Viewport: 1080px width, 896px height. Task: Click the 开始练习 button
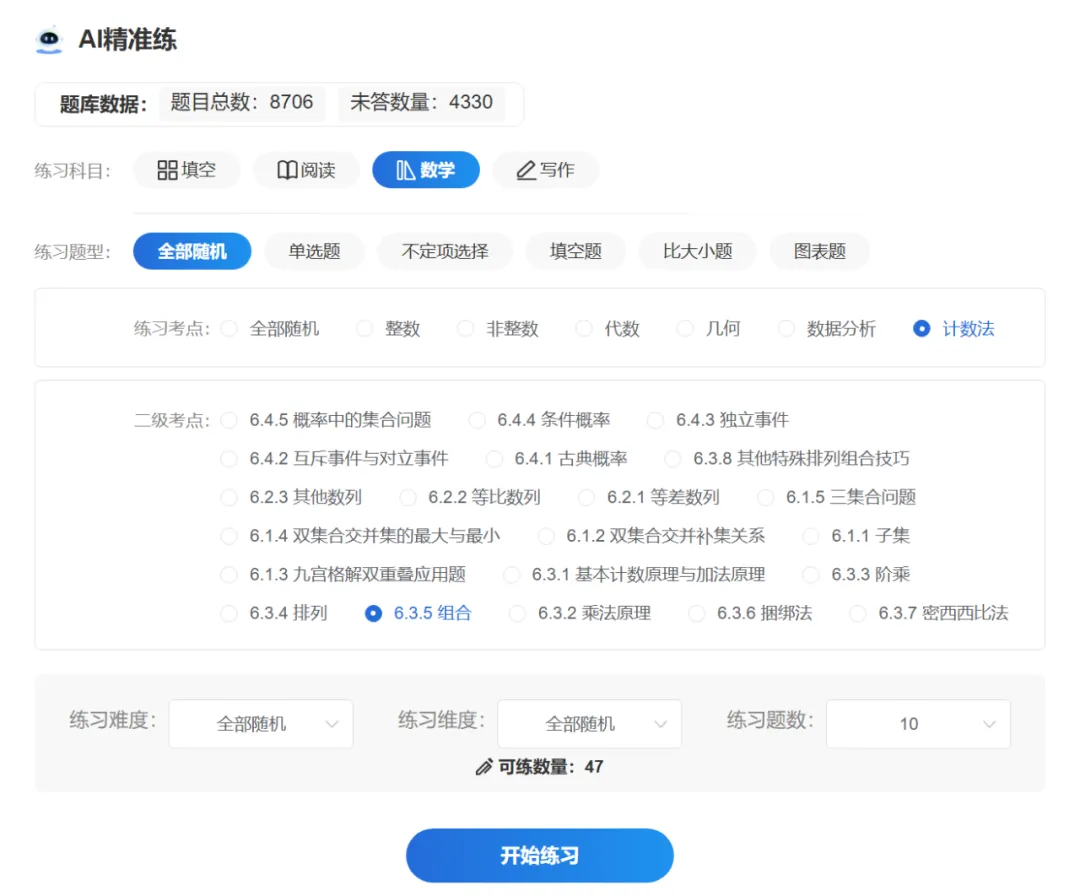(539, 855)
